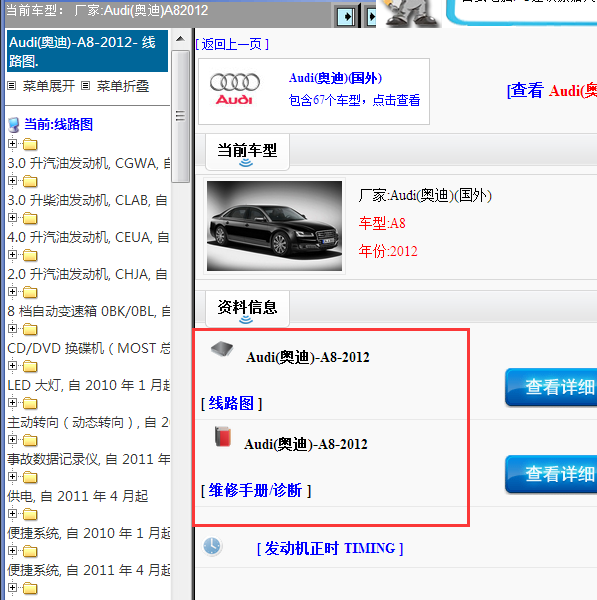Image resolution: width=597 pixels, height=600 pixels.
Task: Select 8 档自动变速箱 0BK/0BL tree item
Action: point(89,311)
